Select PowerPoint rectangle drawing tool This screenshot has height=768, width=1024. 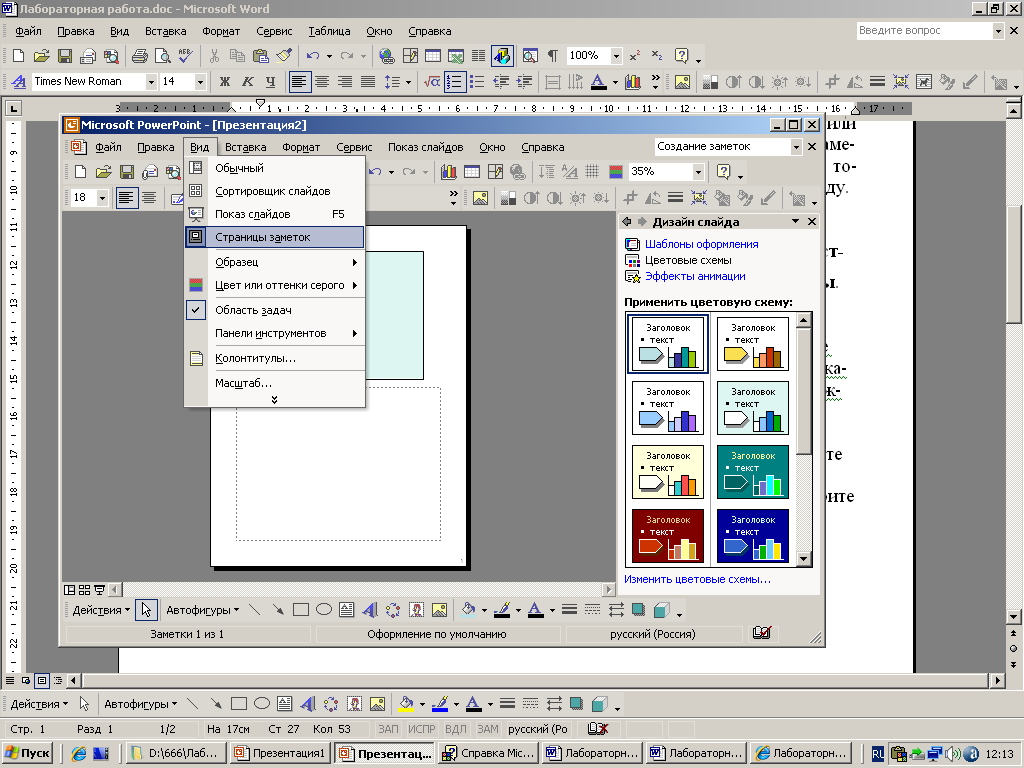pyautogui.click(x=300, y=610)
